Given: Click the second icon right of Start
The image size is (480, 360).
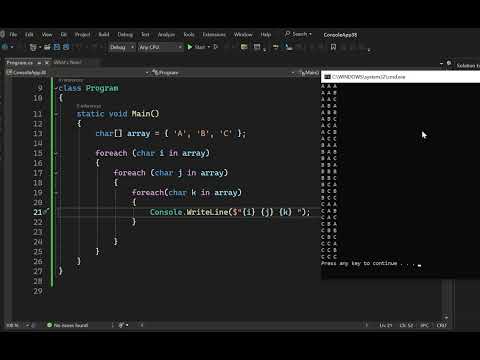Looking at the screenshot, I should [x=257, y=47].
